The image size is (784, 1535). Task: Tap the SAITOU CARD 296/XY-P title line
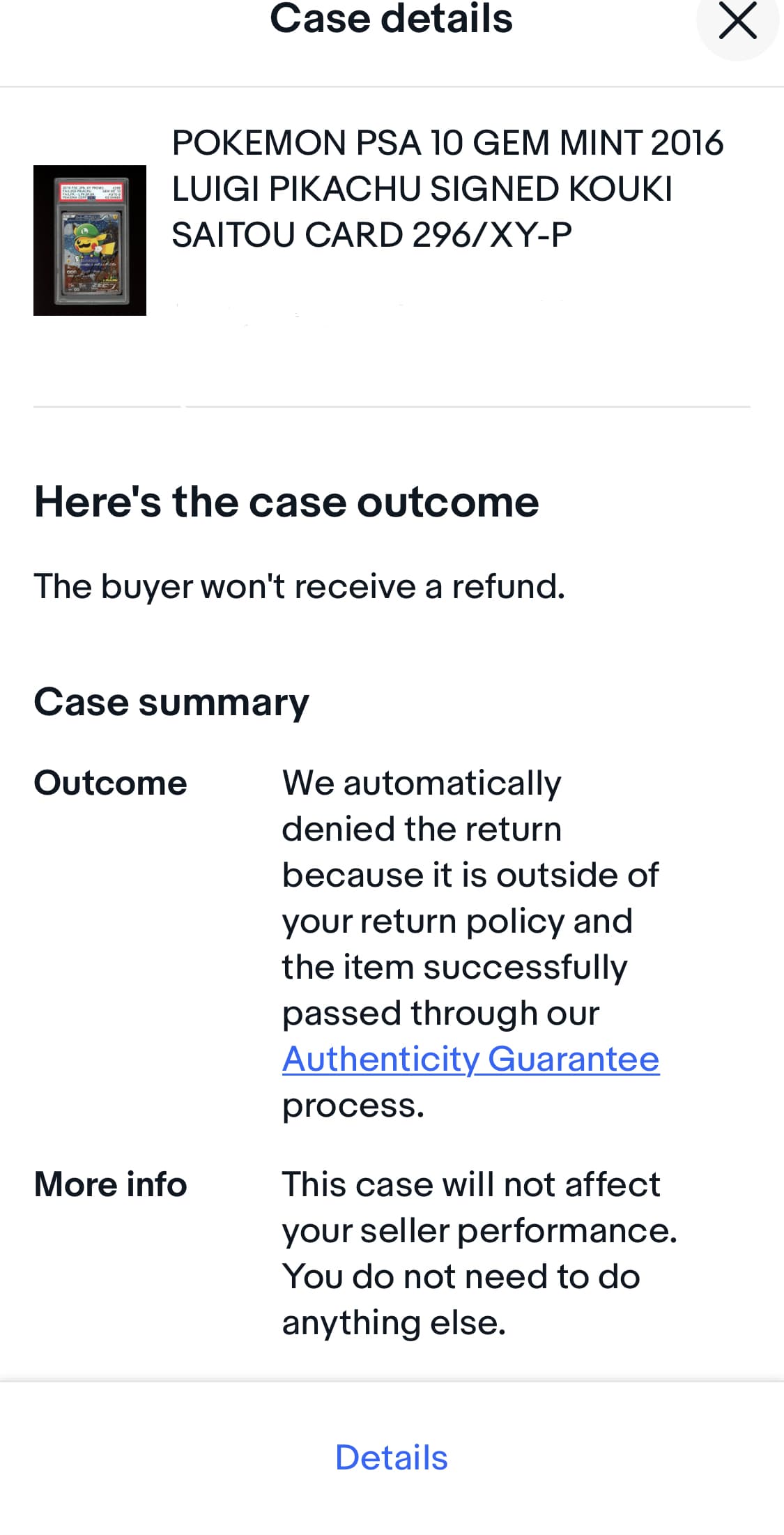point(372,235)
